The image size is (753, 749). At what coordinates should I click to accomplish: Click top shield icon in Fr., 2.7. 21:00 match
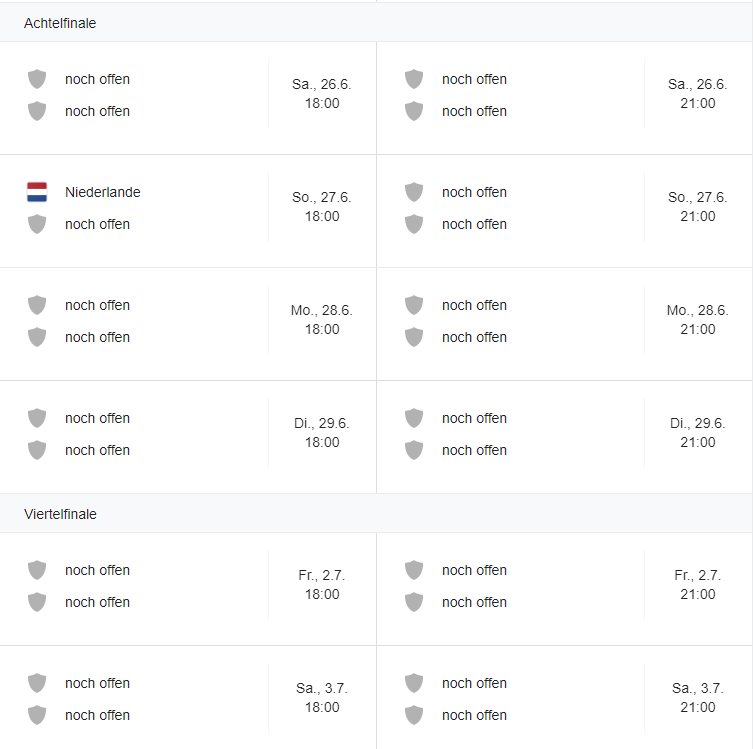414,570
